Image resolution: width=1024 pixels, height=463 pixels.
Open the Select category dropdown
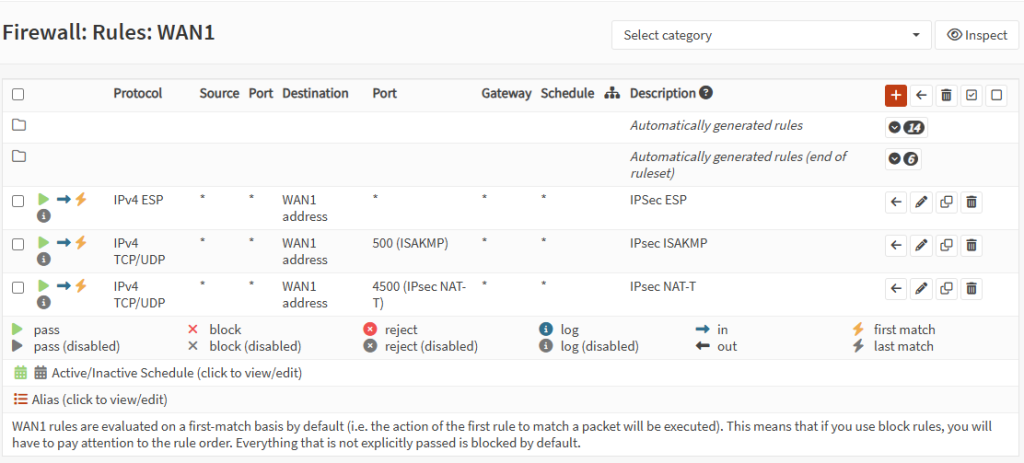(771, 35)
